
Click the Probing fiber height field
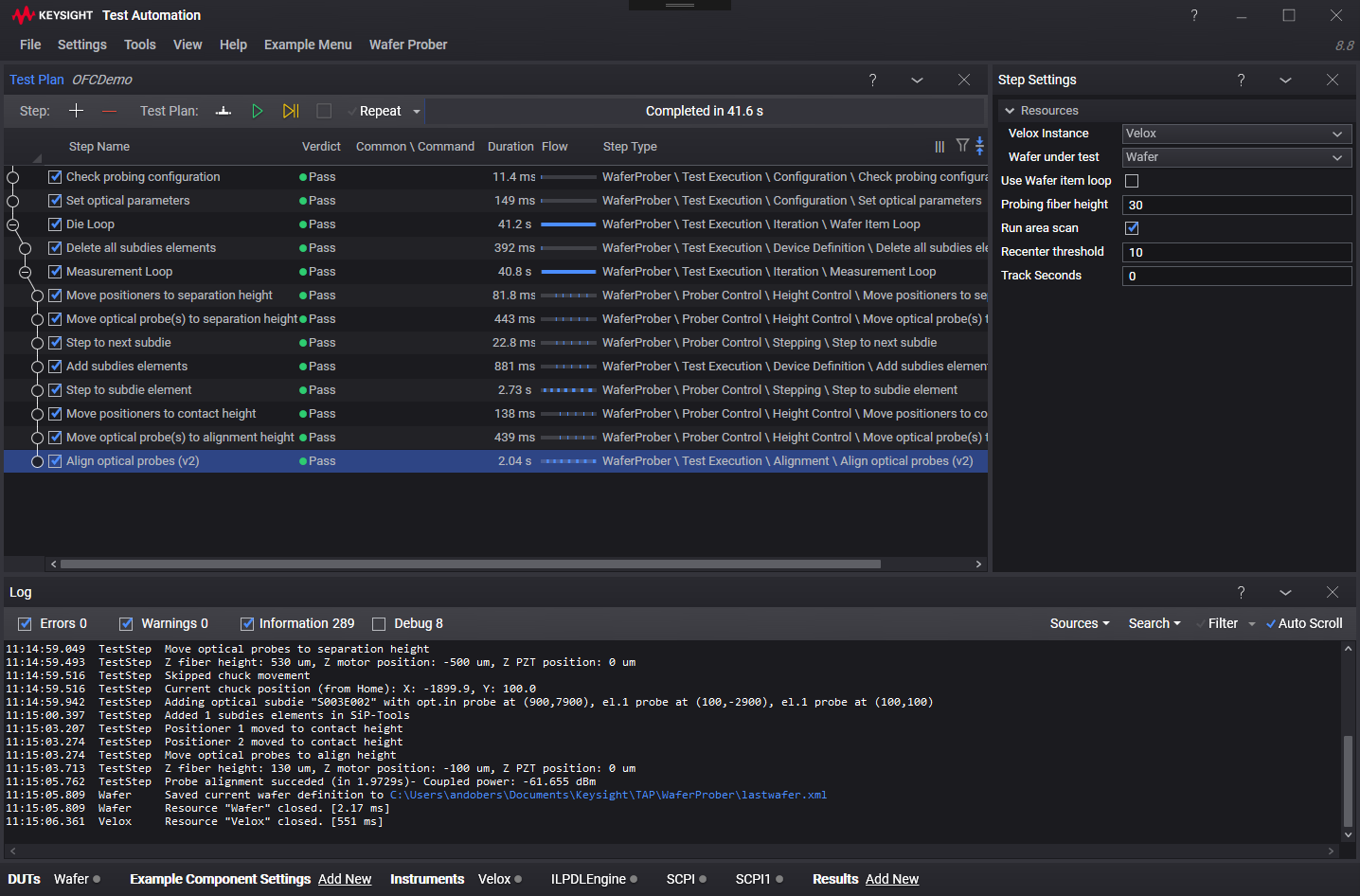tap(1236, 205)
